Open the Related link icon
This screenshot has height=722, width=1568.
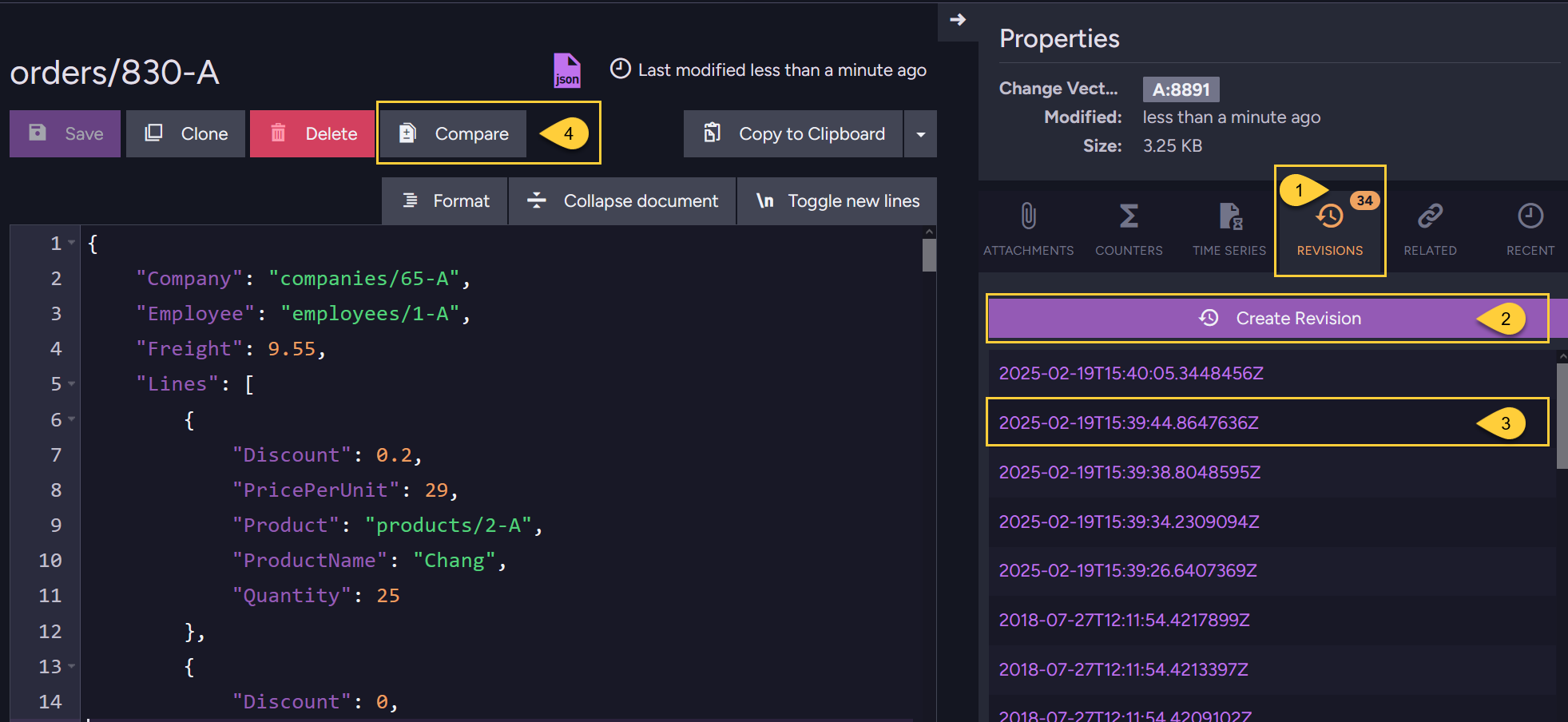pos(1430,216)
